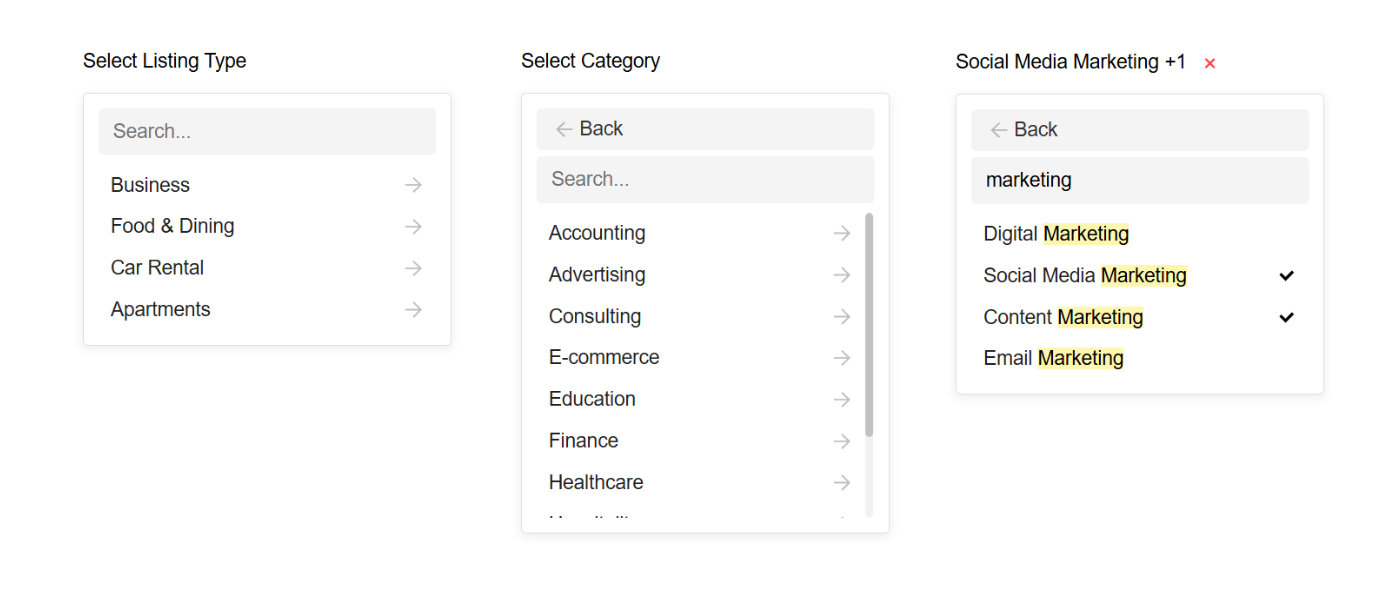Expand the E-commerce category
The image size is (1394, 613).
604,358
